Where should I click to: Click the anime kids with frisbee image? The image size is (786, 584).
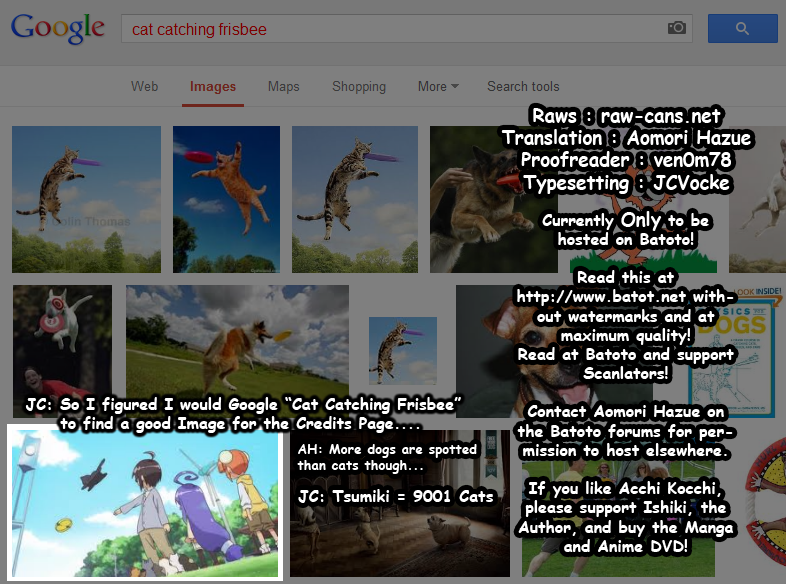tap(145, 502)
